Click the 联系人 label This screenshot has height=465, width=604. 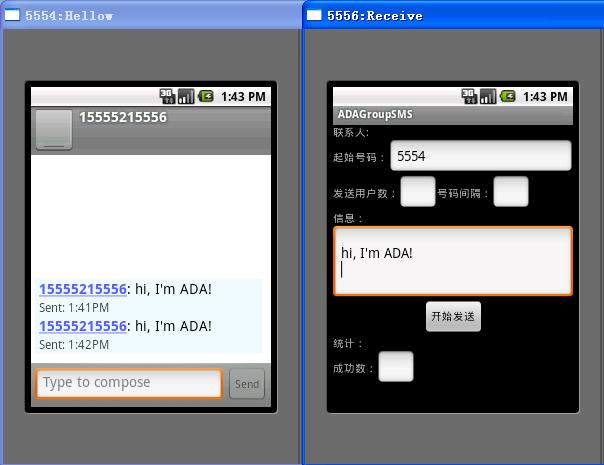pyautogui.click(x=351, y=133)
